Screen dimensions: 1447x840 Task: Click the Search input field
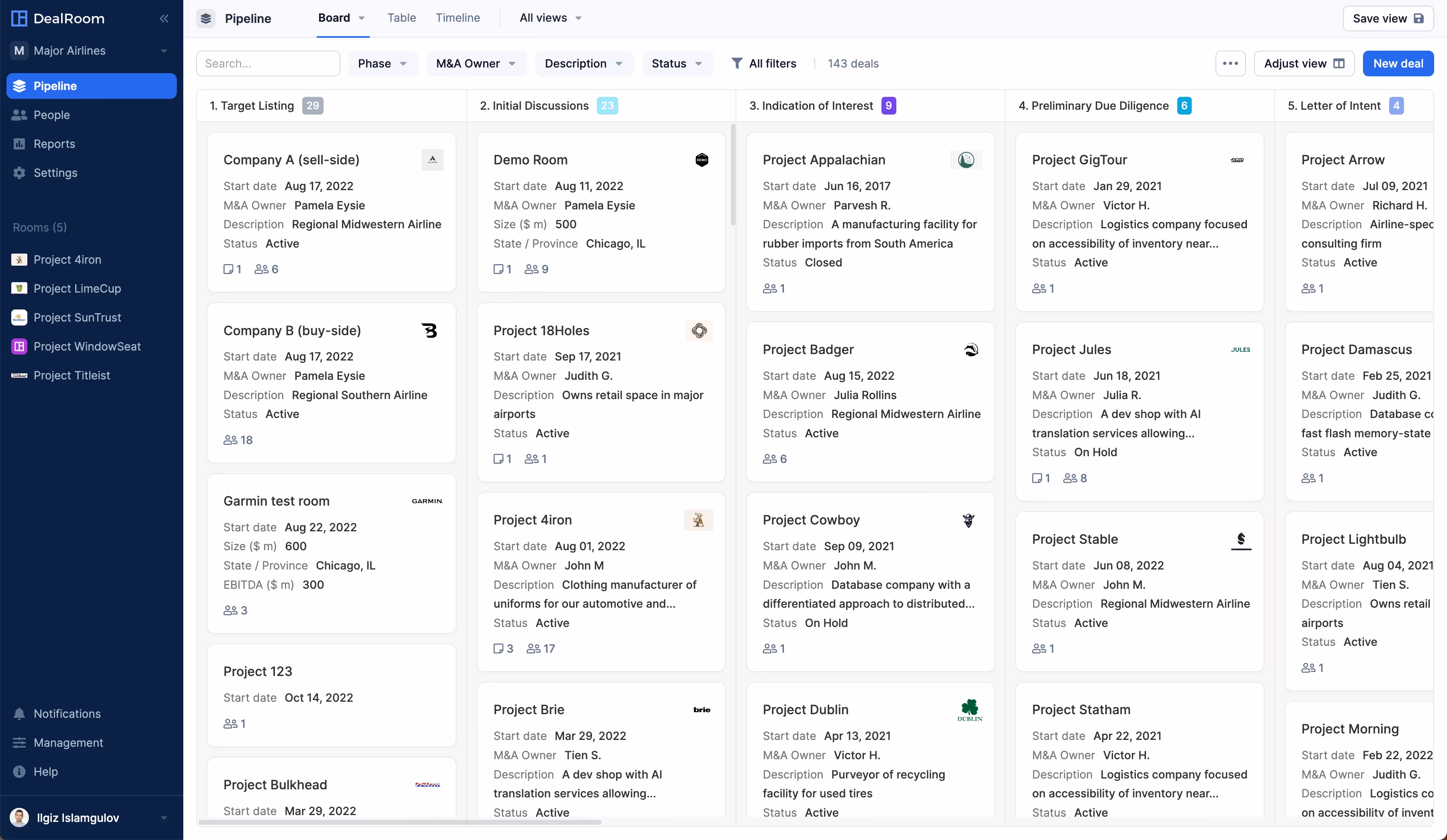(x=268, y=63)
